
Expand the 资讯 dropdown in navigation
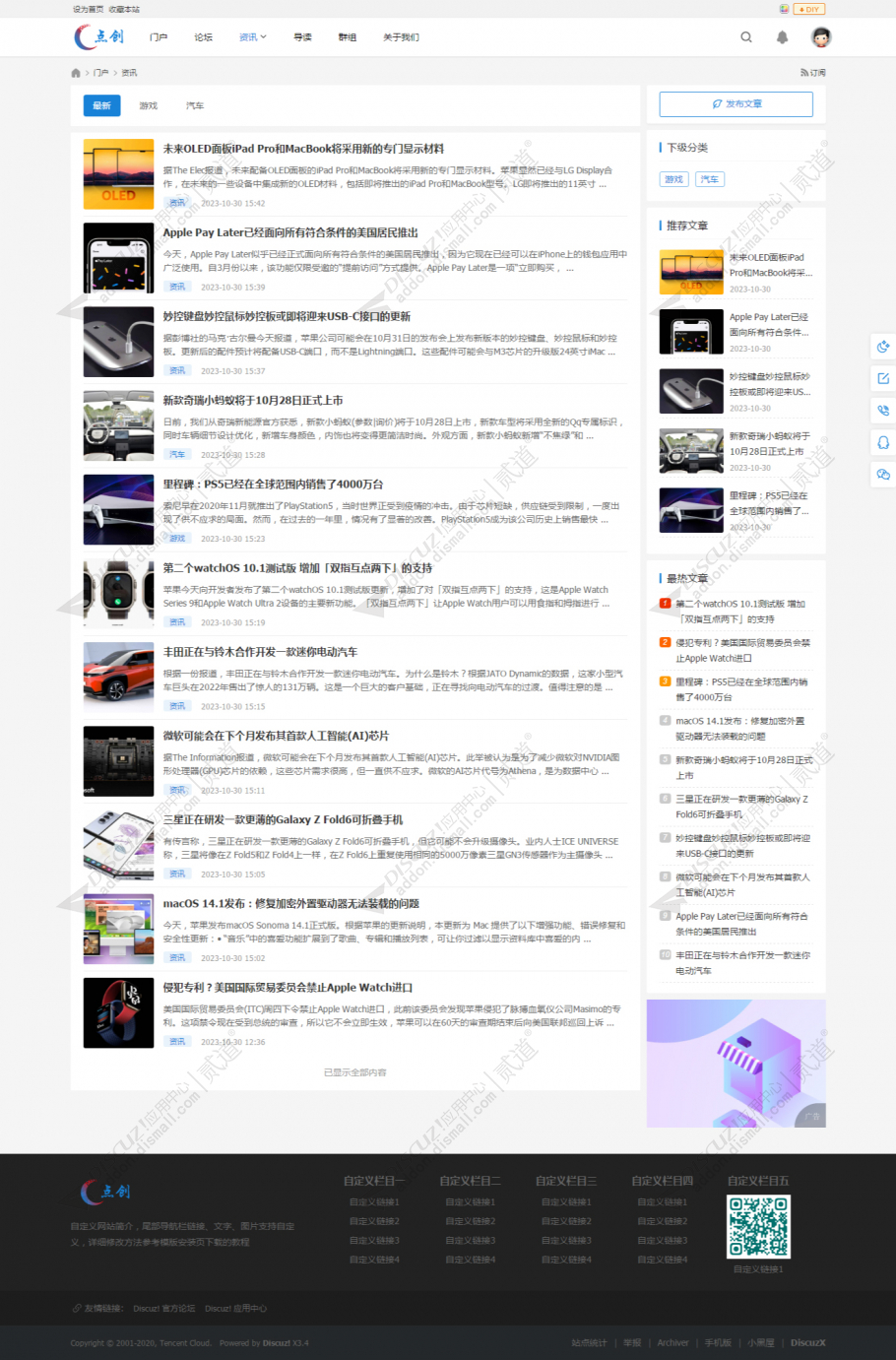point(252,37)
